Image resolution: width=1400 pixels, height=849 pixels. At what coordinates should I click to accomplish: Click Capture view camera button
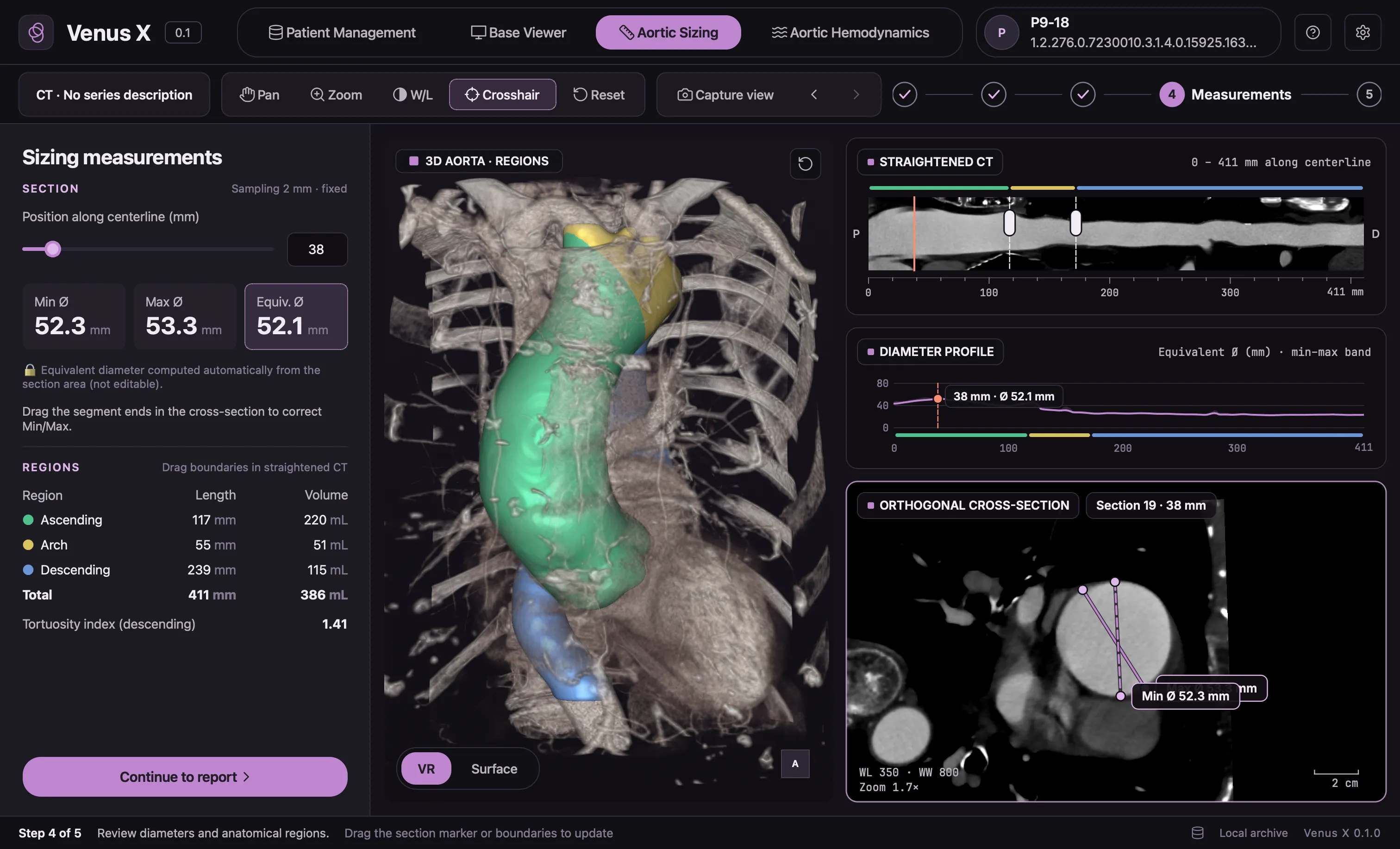point(725,94)
